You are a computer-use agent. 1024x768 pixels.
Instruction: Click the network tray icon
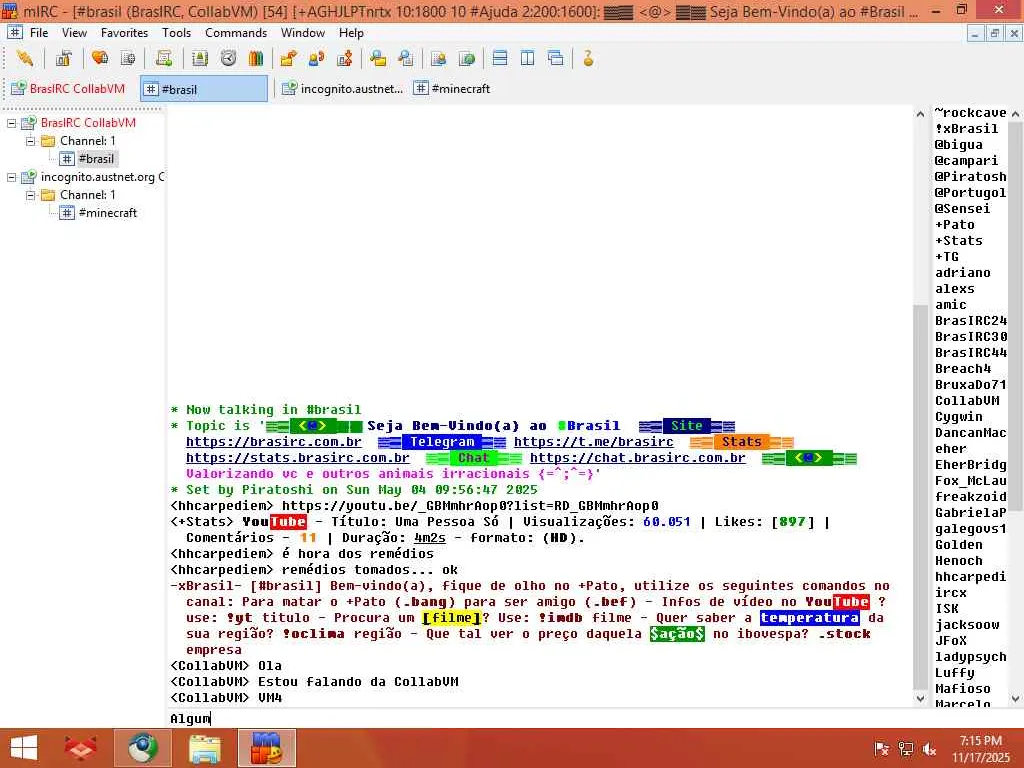905,748
